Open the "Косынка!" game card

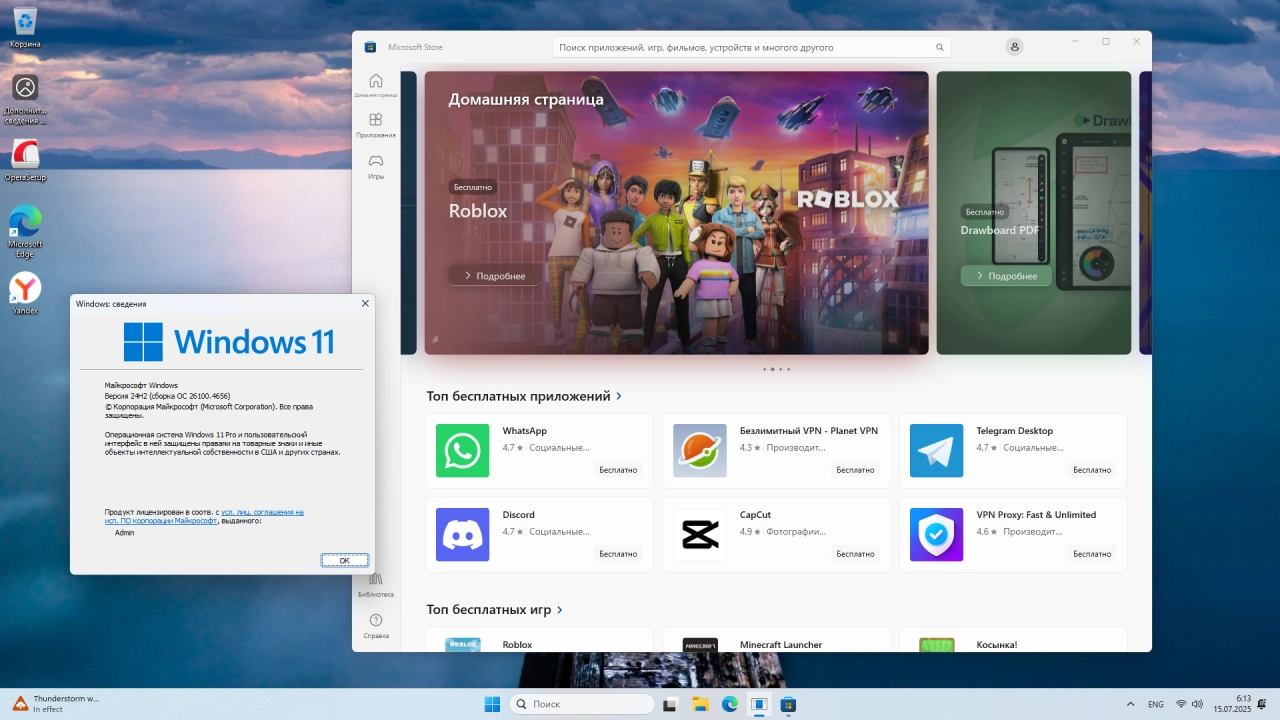pyautogui.click(x=1013, y=640)
